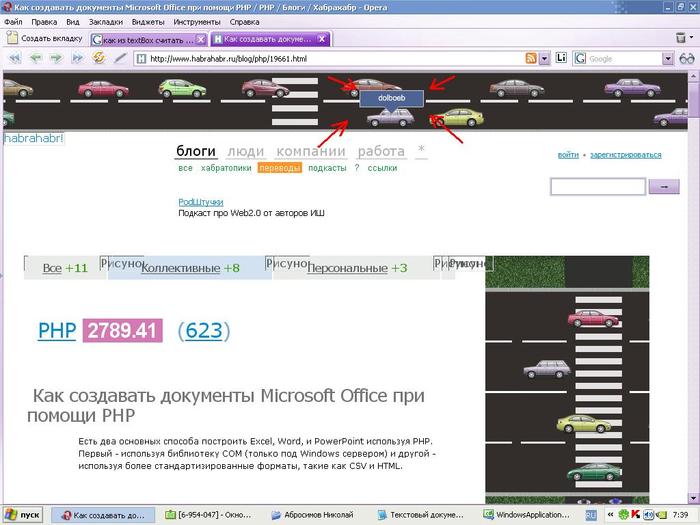Open the работа section
Image resolution: width=700 pixels, height=525 pixels.
pyautogui.click(x=381, y=152)
